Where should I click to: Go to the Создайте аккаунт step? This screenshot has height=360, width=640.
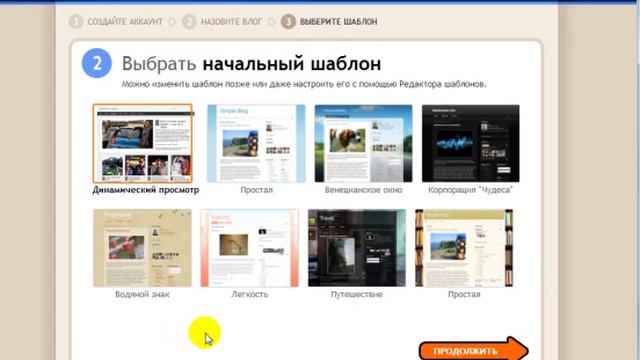click(116, 22)
